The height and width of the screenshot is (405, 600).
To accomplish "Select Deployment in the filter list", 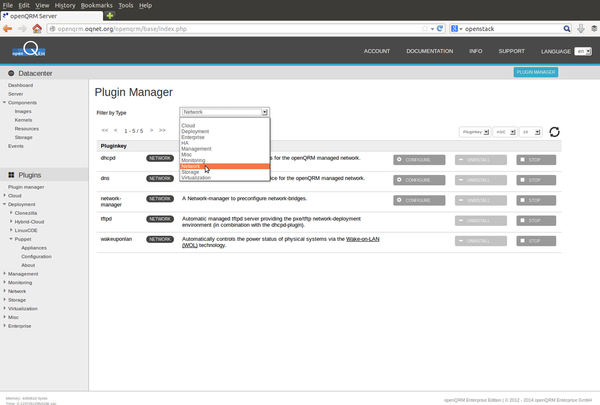I will pos(225,131).
